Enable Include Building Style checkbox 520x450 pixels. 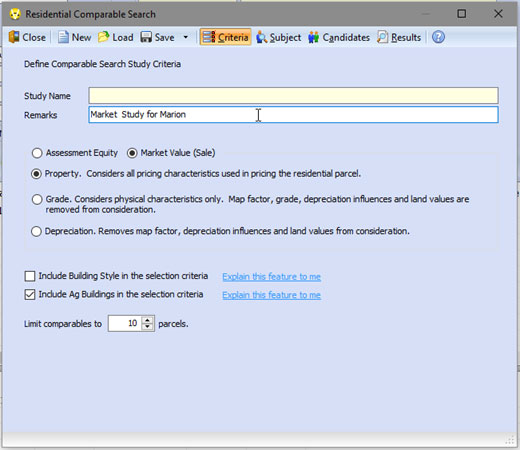30,276
